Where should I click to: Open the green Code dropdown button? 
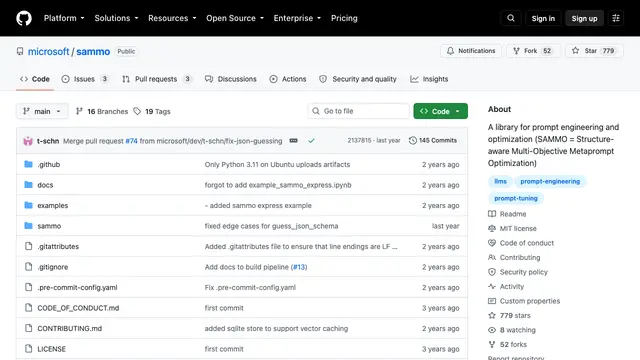point(440,111)
